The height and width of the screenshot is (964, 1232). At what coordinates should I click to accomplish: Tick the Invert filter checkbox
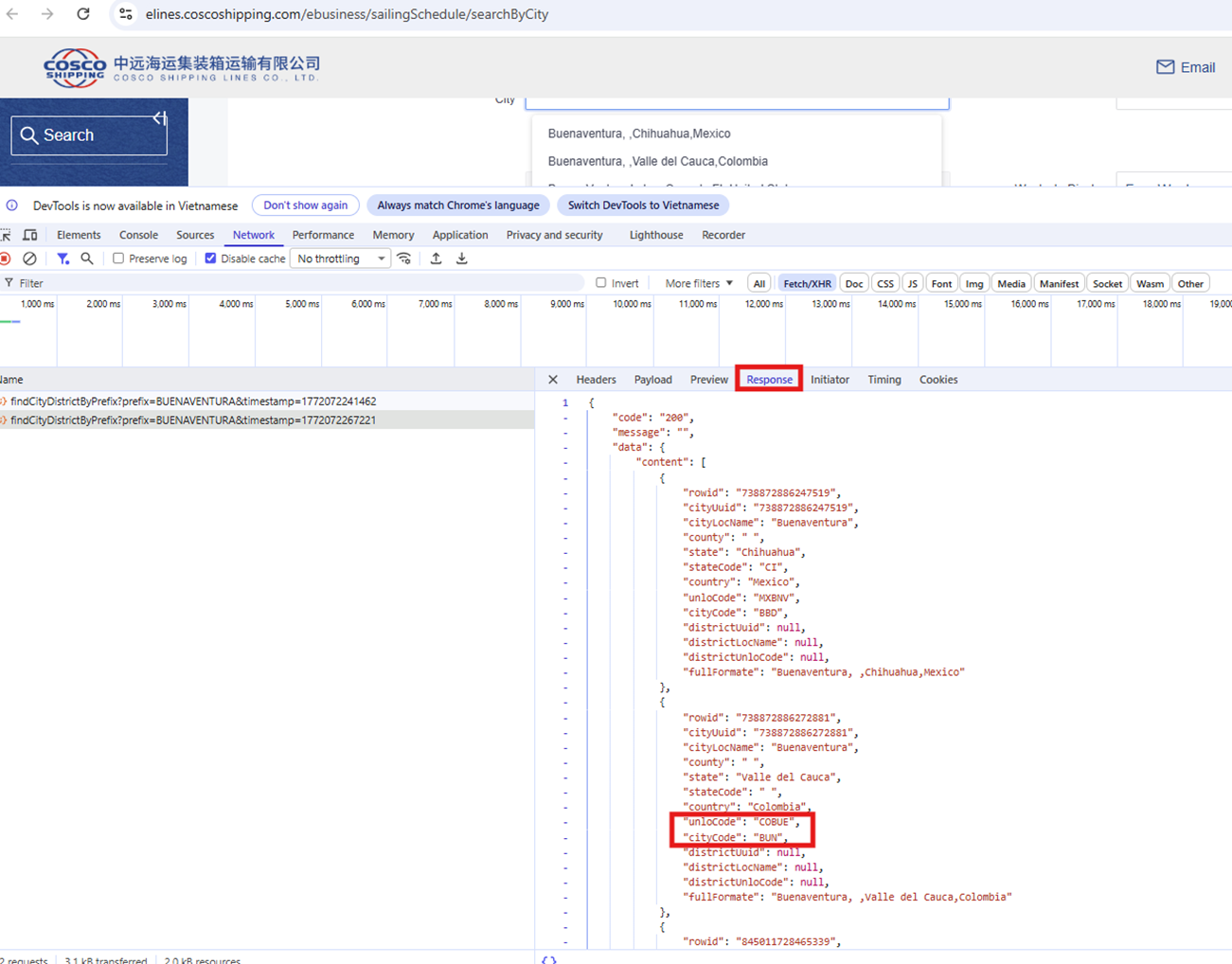coord(600,283)
